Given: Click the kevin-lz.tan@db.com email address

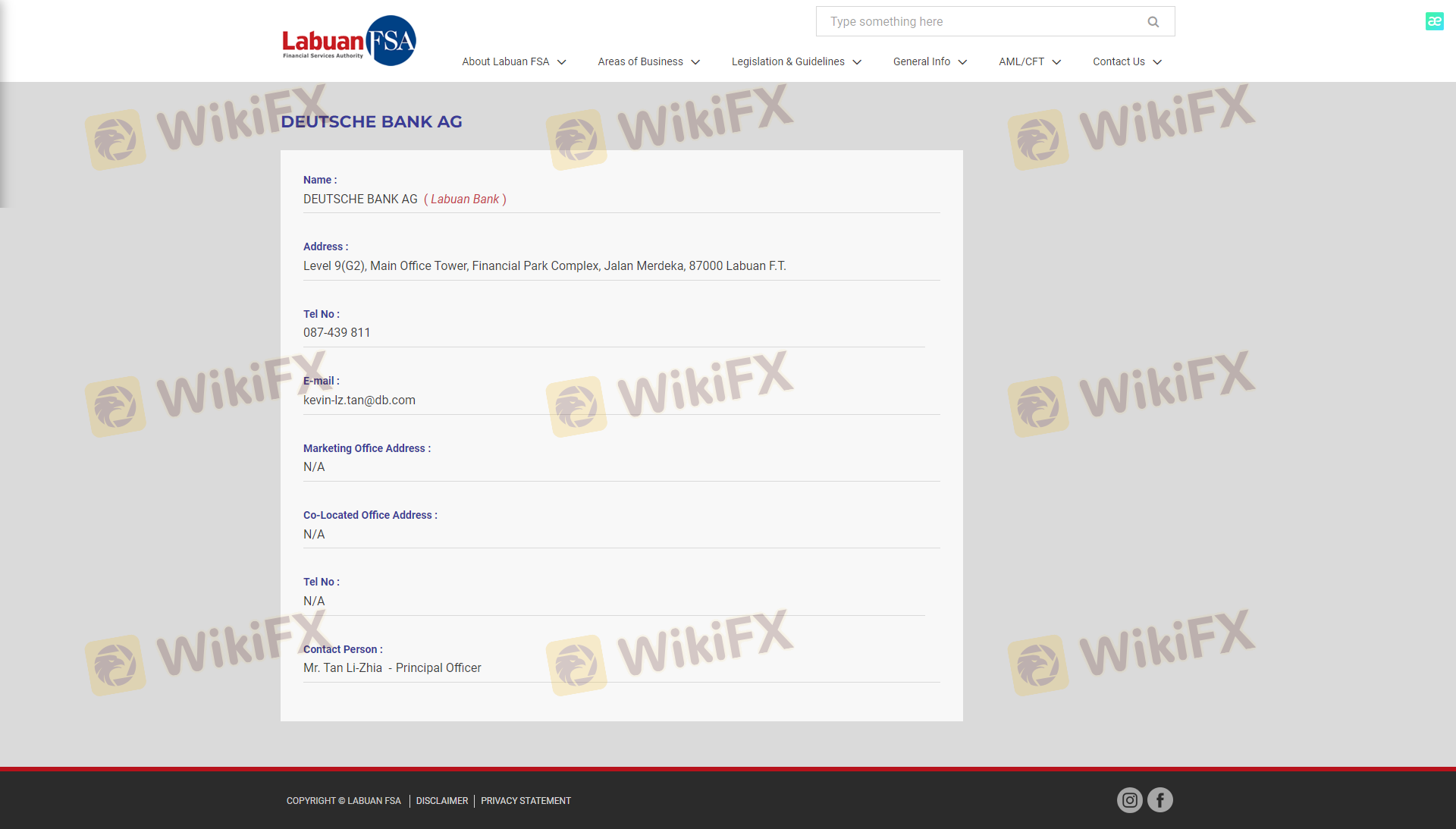Looking at the screenshot, I should coord(359,400).
